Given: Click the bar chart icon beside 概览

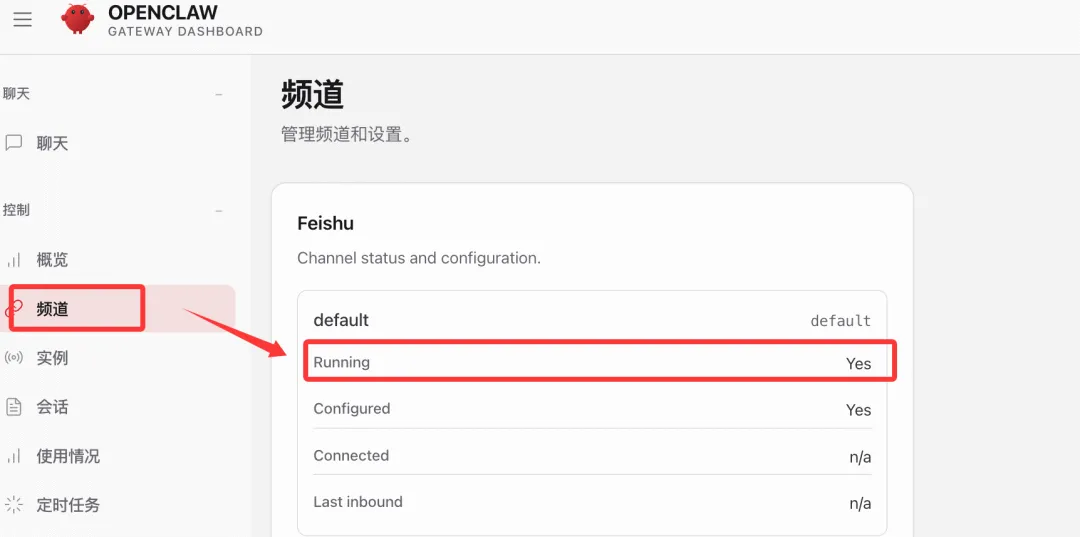Looking at the screenshot, I should pyautogui.click(x=14, y=260).
